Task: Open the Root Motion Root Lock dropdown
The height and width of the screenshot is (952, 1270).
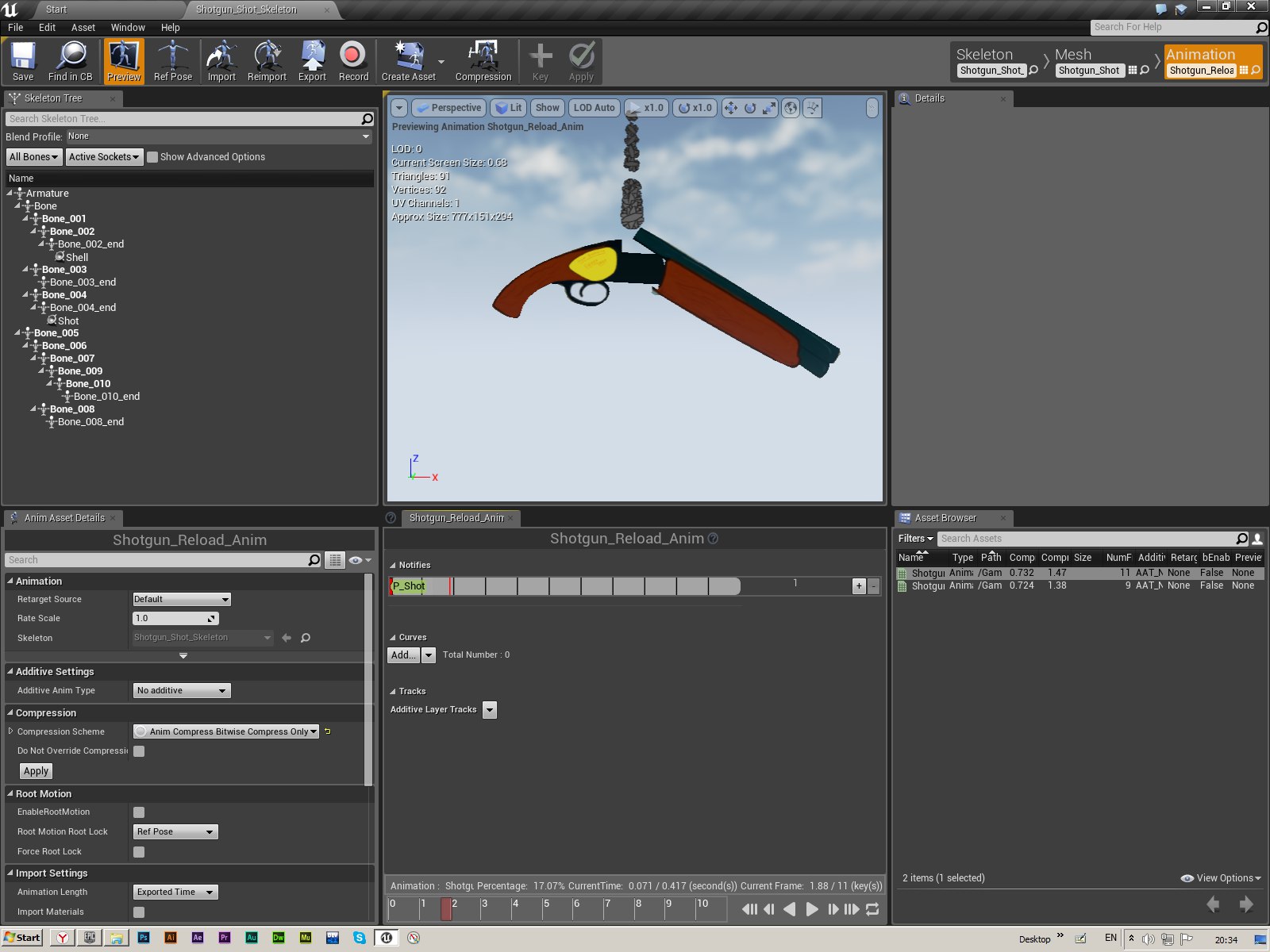Action: click(x=175, y=832)
